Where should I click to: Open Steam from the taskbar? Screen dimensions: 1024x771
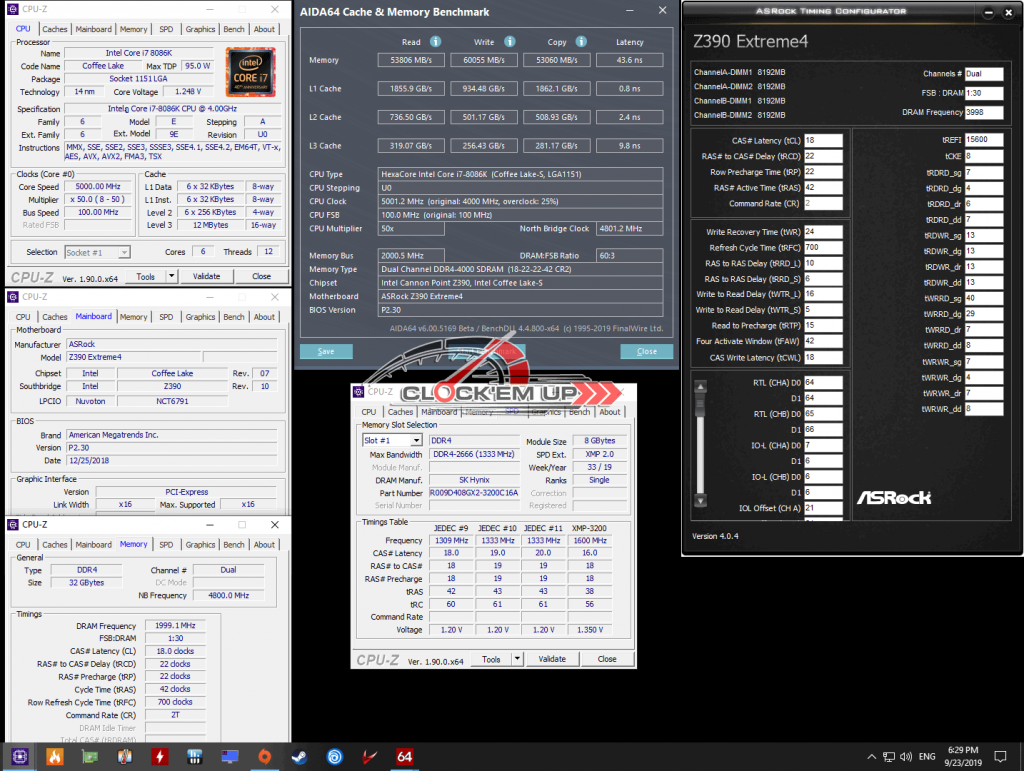[x=298, y=756]
